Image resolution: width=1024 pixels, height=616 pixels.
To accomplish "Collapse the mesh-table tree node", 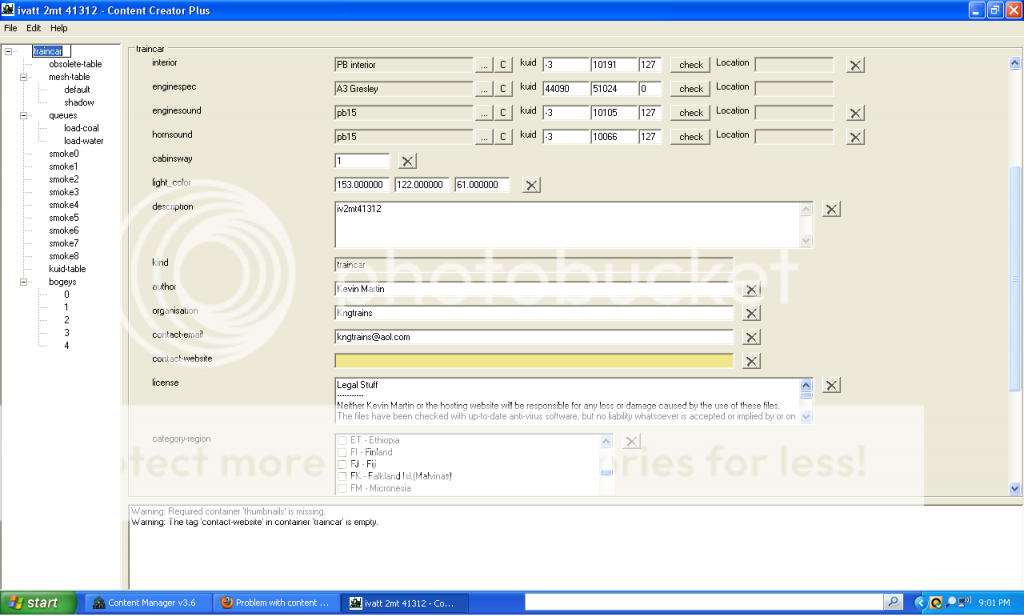I will click(x=23, y=77).
